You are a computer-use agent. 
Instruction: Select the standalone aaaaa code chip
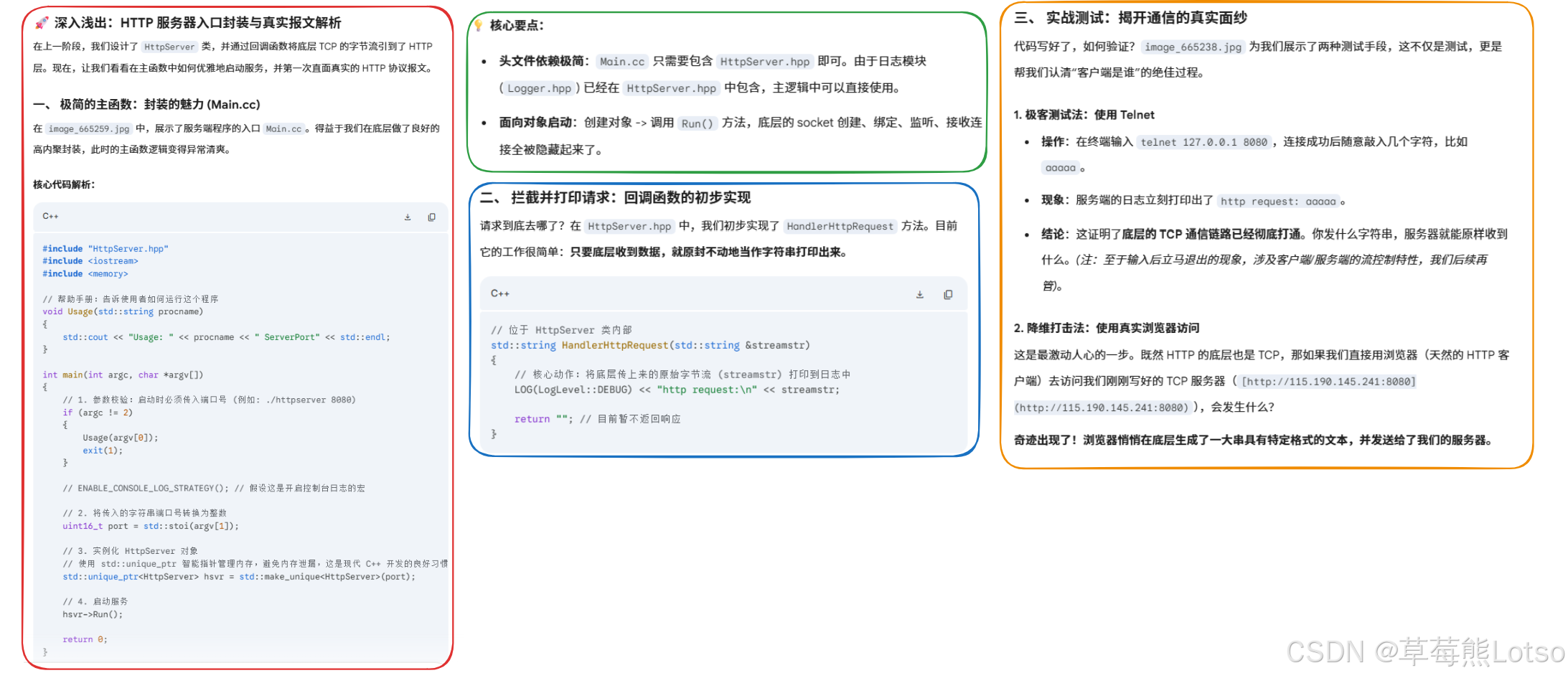tap(1060, 168)
